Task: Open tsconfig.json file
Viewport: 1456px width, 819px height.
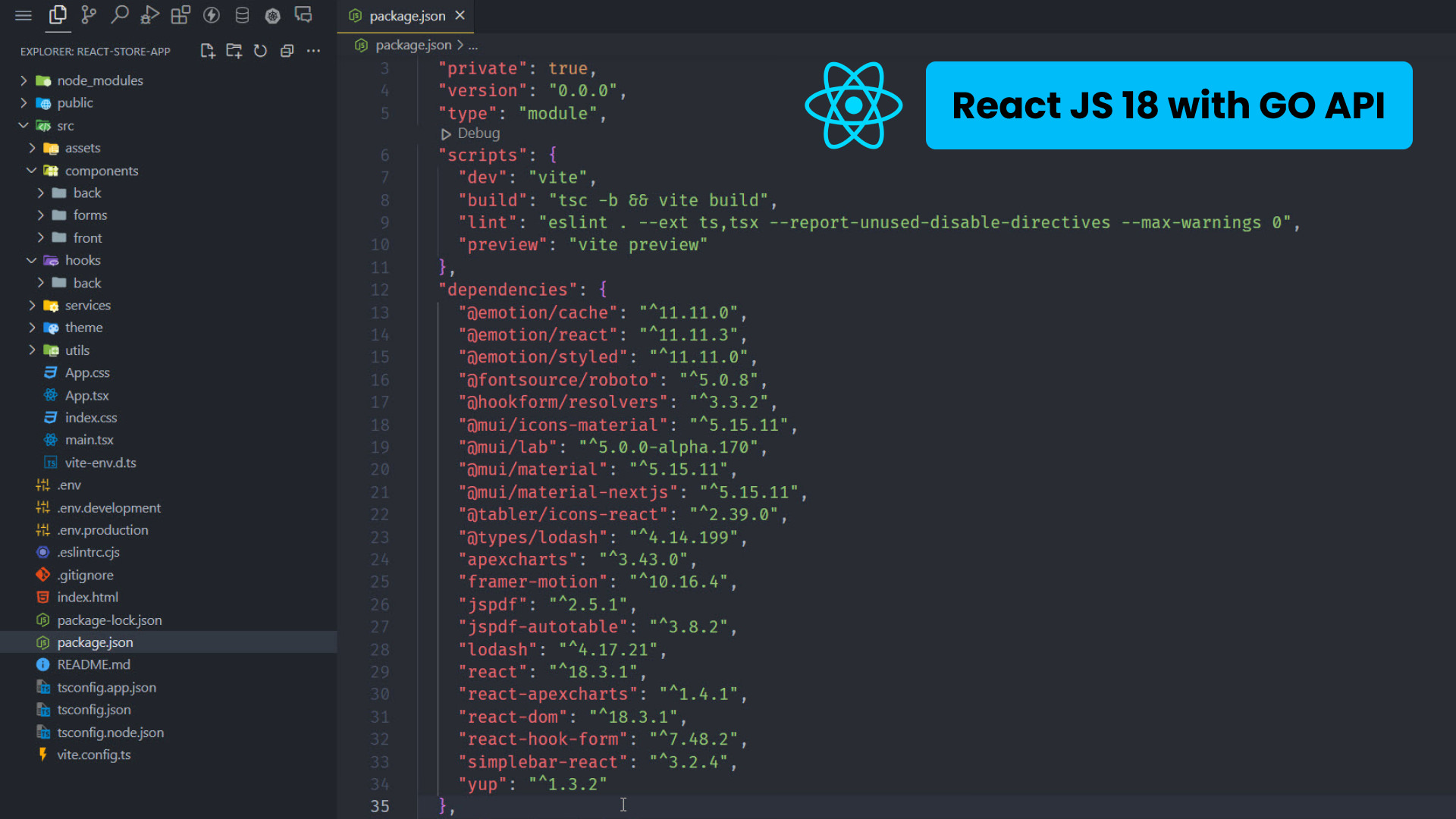Action: (93, 710)
